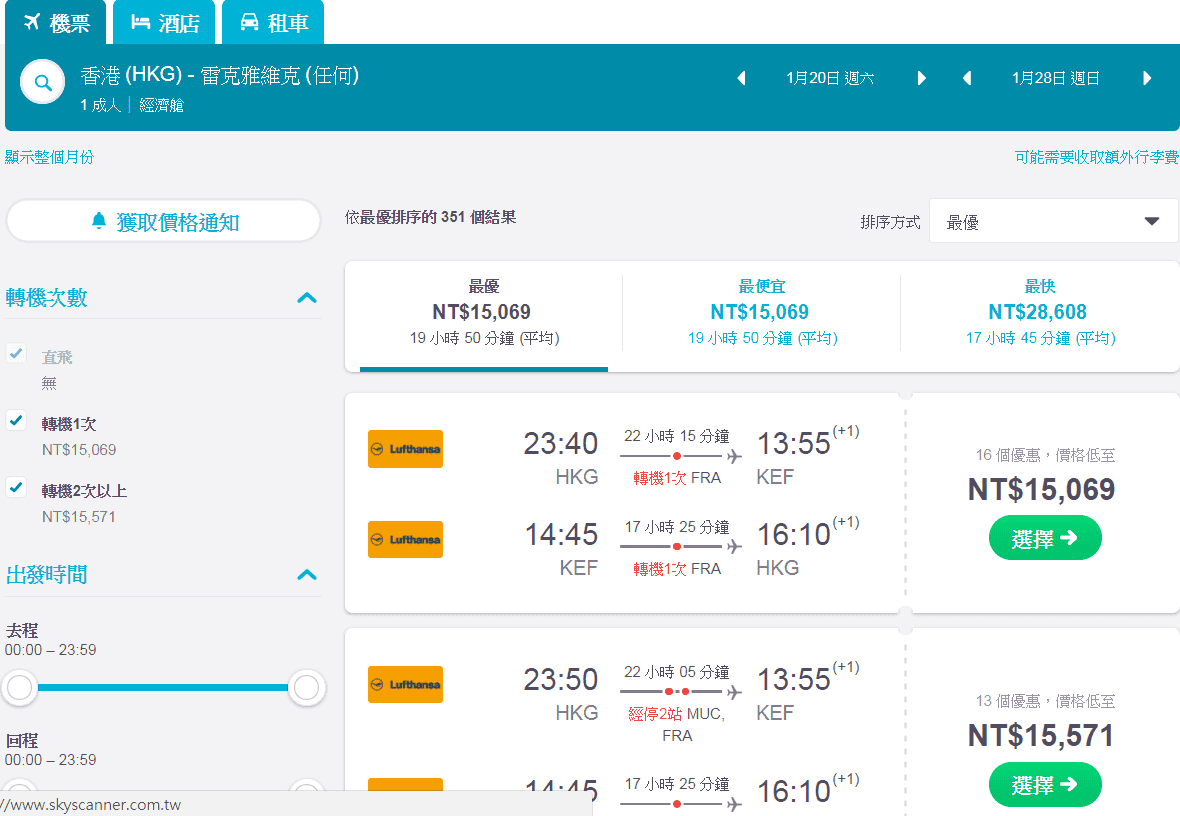Image resolution: width=1180 pixels, height=816 pixels.
Task: Click Lufthansa logo of 14:45 KEF flight
Action: tap(405, 540)
